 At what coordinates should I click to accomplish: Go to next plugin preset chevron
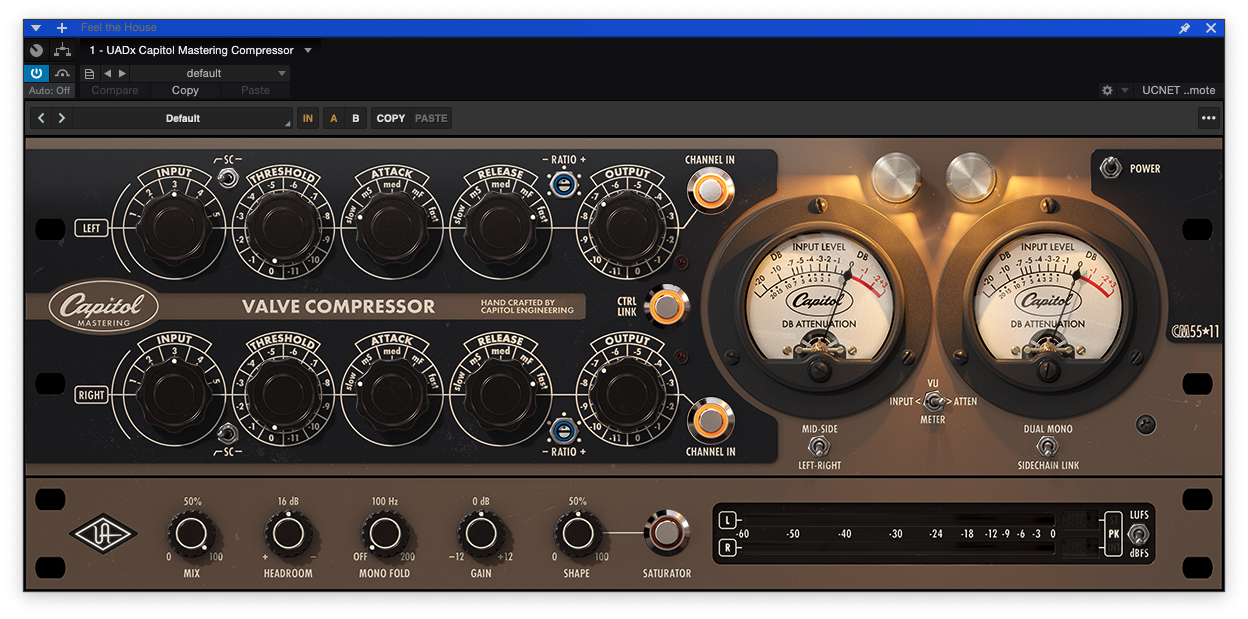(62, 118)
